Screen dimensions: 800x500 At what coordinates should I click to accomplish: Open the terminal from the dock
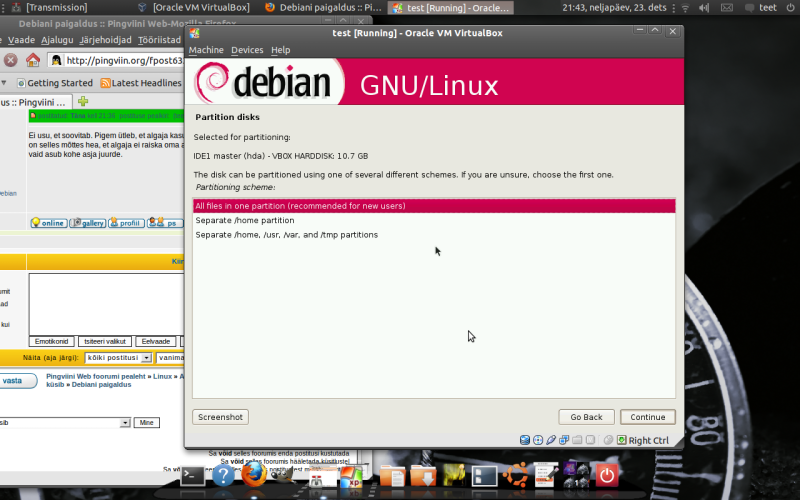pyautogui.click(x=193, y=476)
